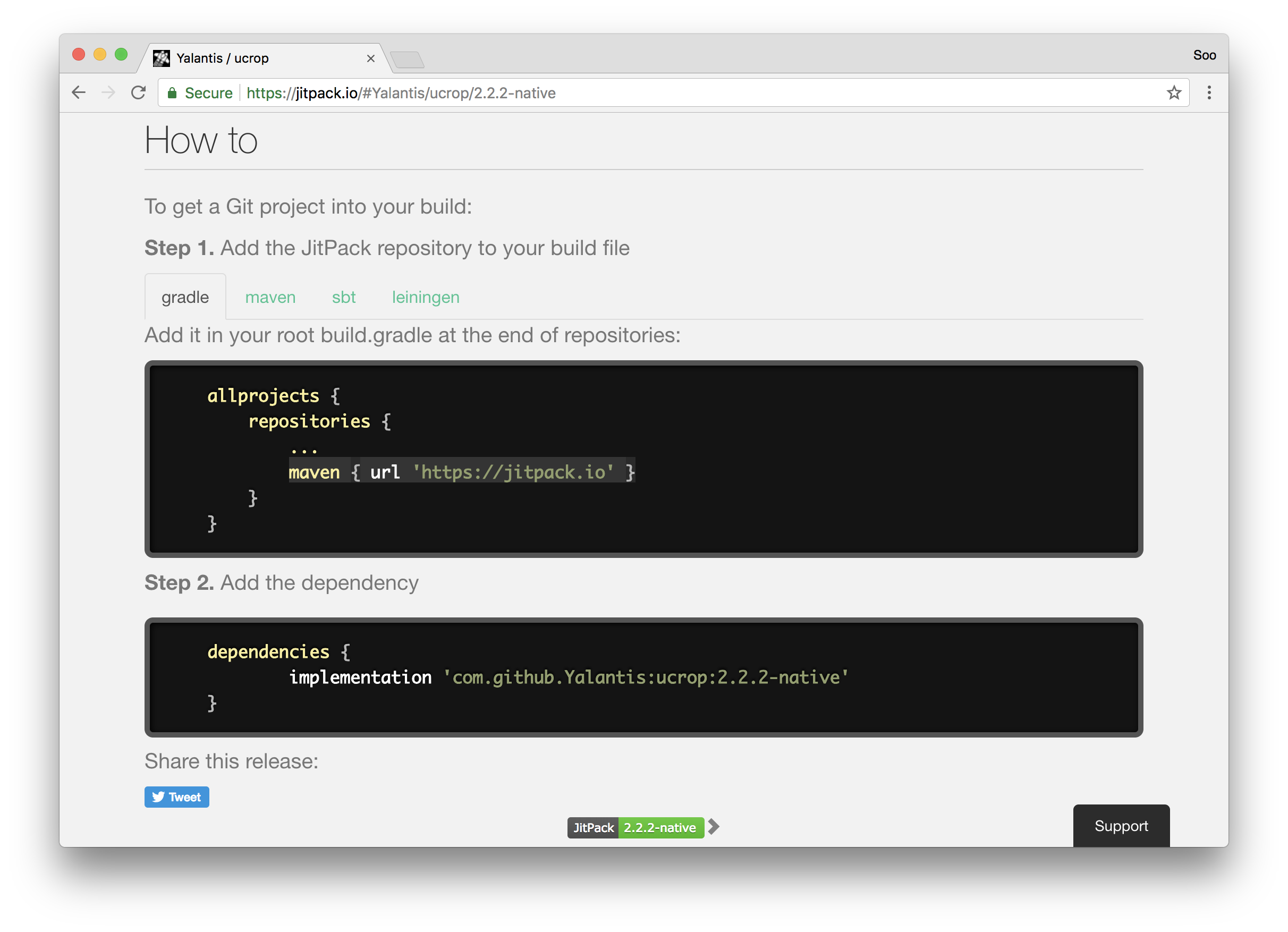This screenshot has height=932, width=1288.
Task: Close the Yalantis / ucrop tab
Action: [371, 58]
